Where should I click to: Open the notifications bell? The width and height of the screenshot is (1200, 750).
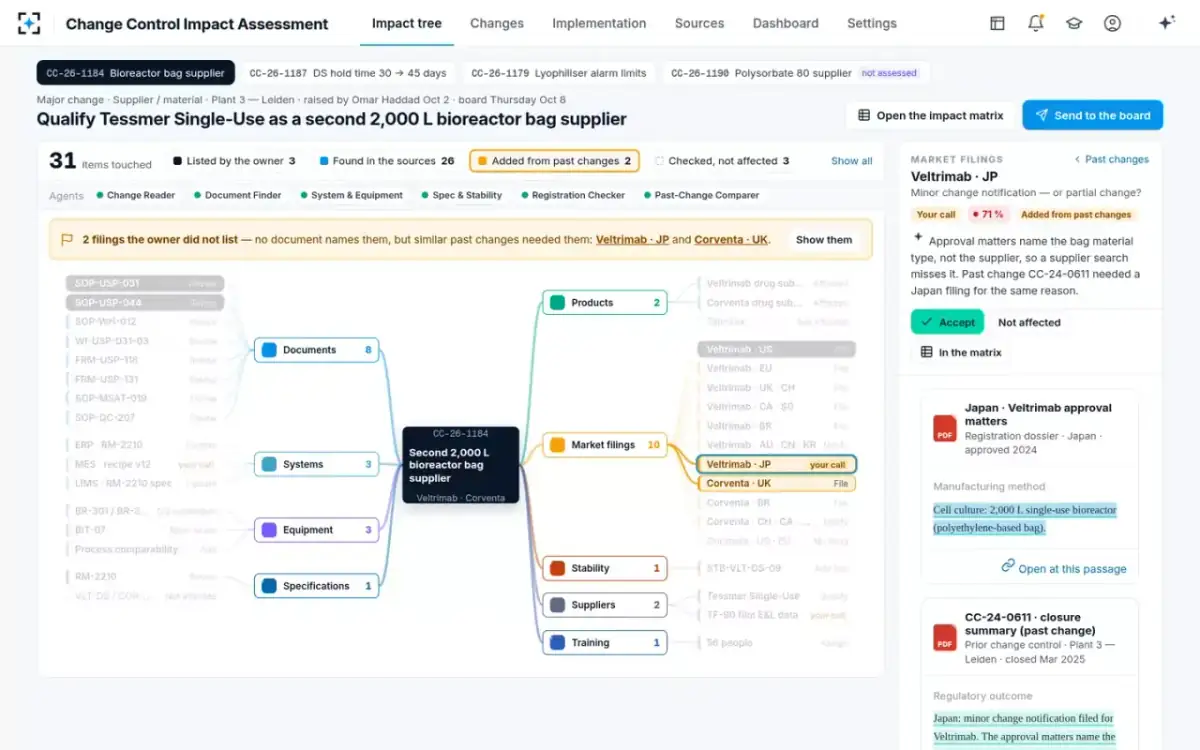coord(1035,23)
